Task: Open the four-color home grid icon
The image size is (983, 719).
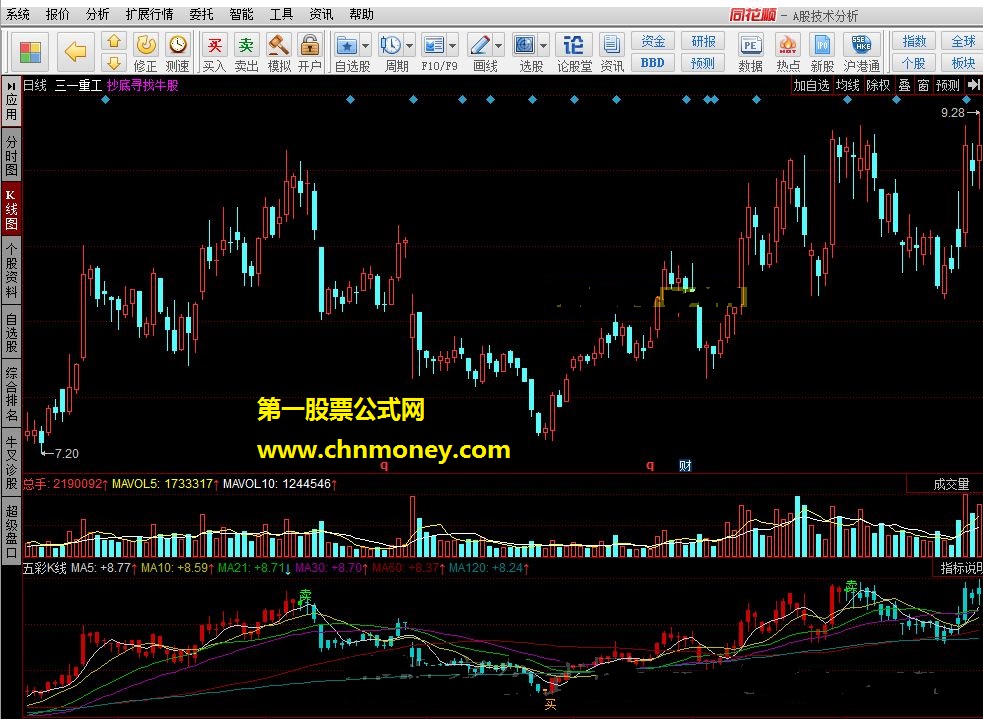Action: click(x=29, y=52)
